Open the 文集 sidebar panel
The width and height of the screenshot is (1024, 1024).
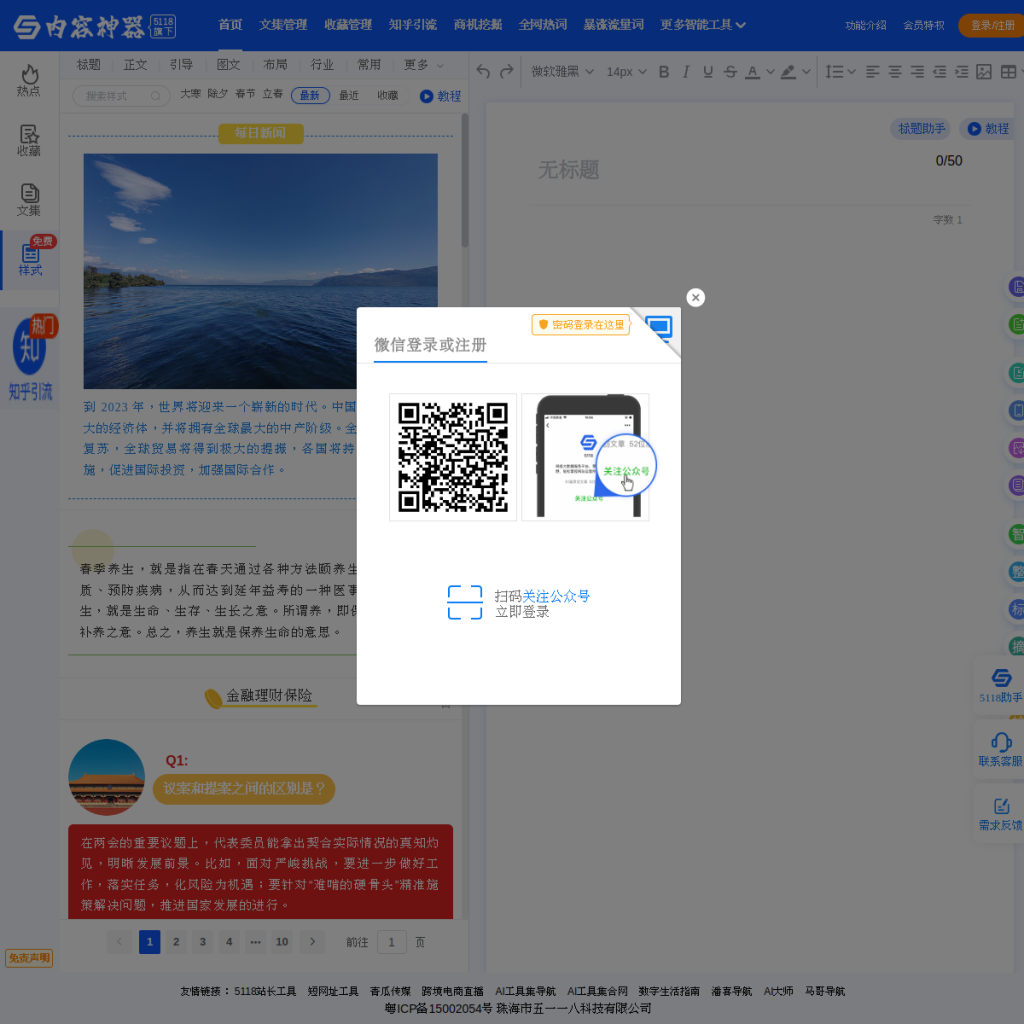(29, 200)
